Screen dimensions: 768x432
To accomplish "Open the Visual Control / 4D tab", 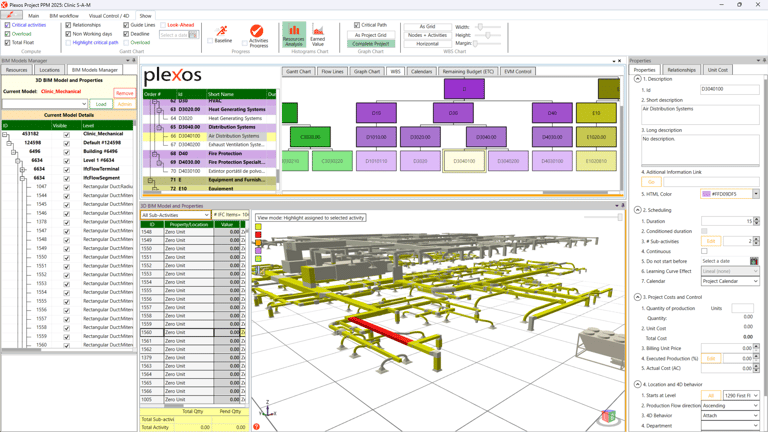I will [x=109, y=16].
